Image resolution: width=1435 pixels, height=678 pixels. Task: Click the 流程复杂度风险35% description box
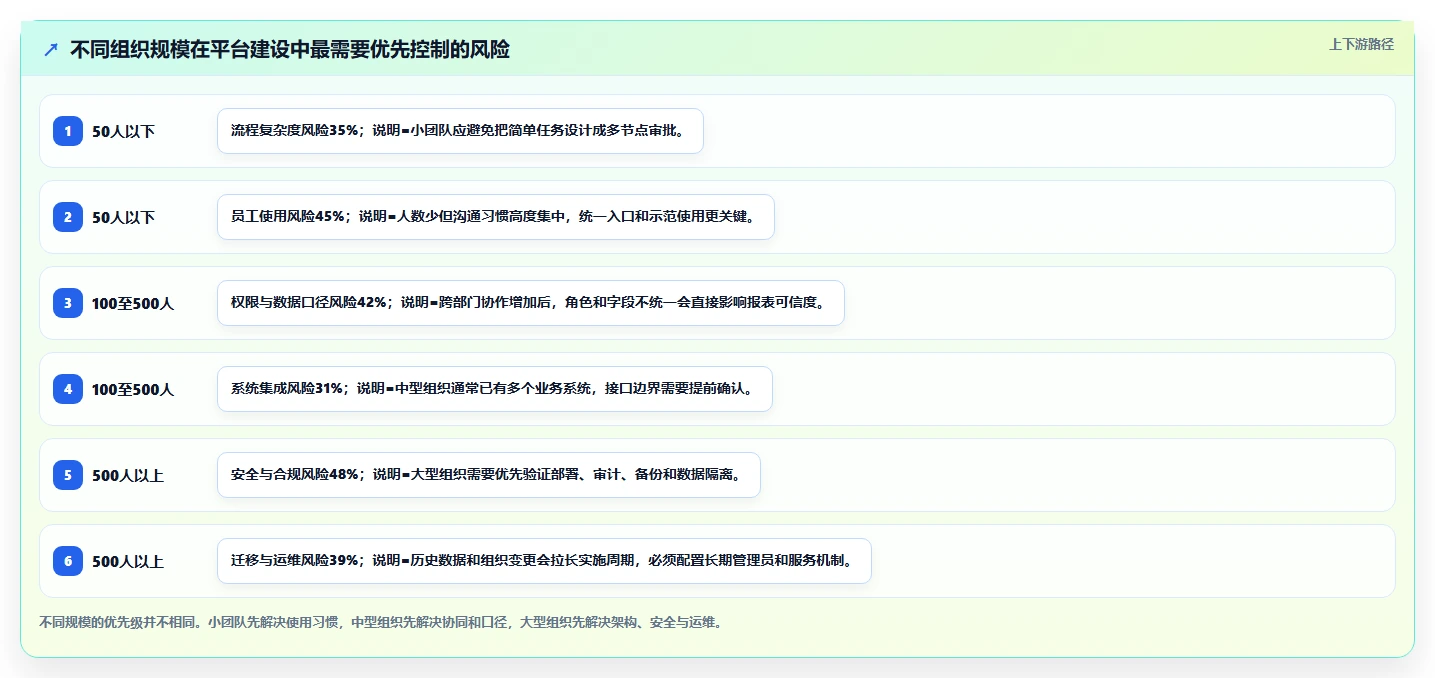460,131
